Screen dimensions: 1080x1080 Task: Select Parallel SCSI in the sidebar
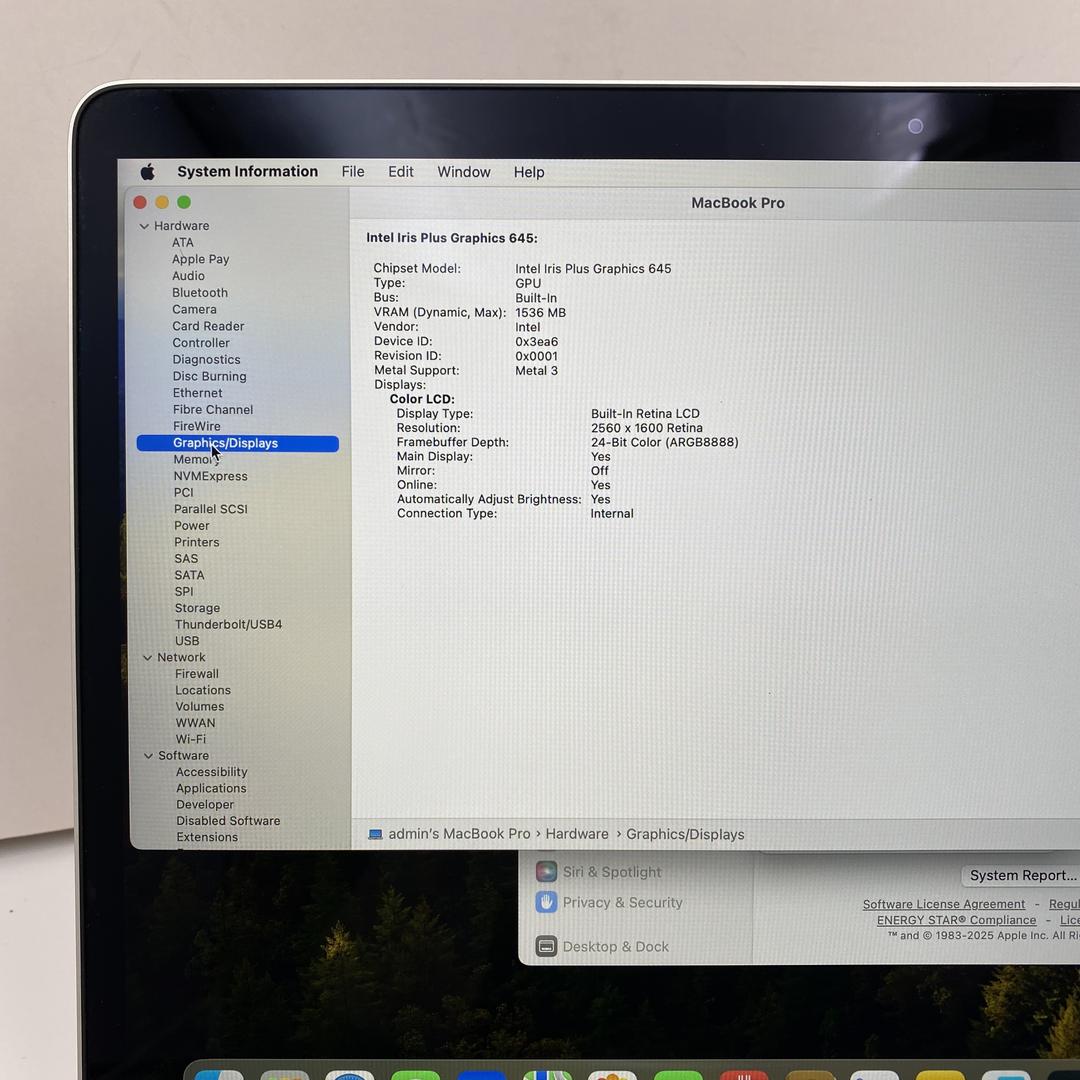tap(211, 509)
